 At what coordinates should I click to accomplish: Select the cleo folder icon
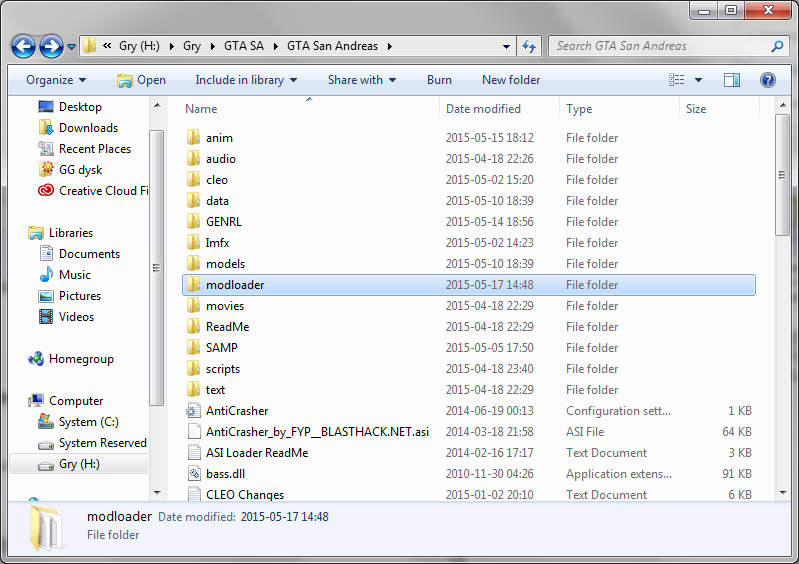pos(193,179)
